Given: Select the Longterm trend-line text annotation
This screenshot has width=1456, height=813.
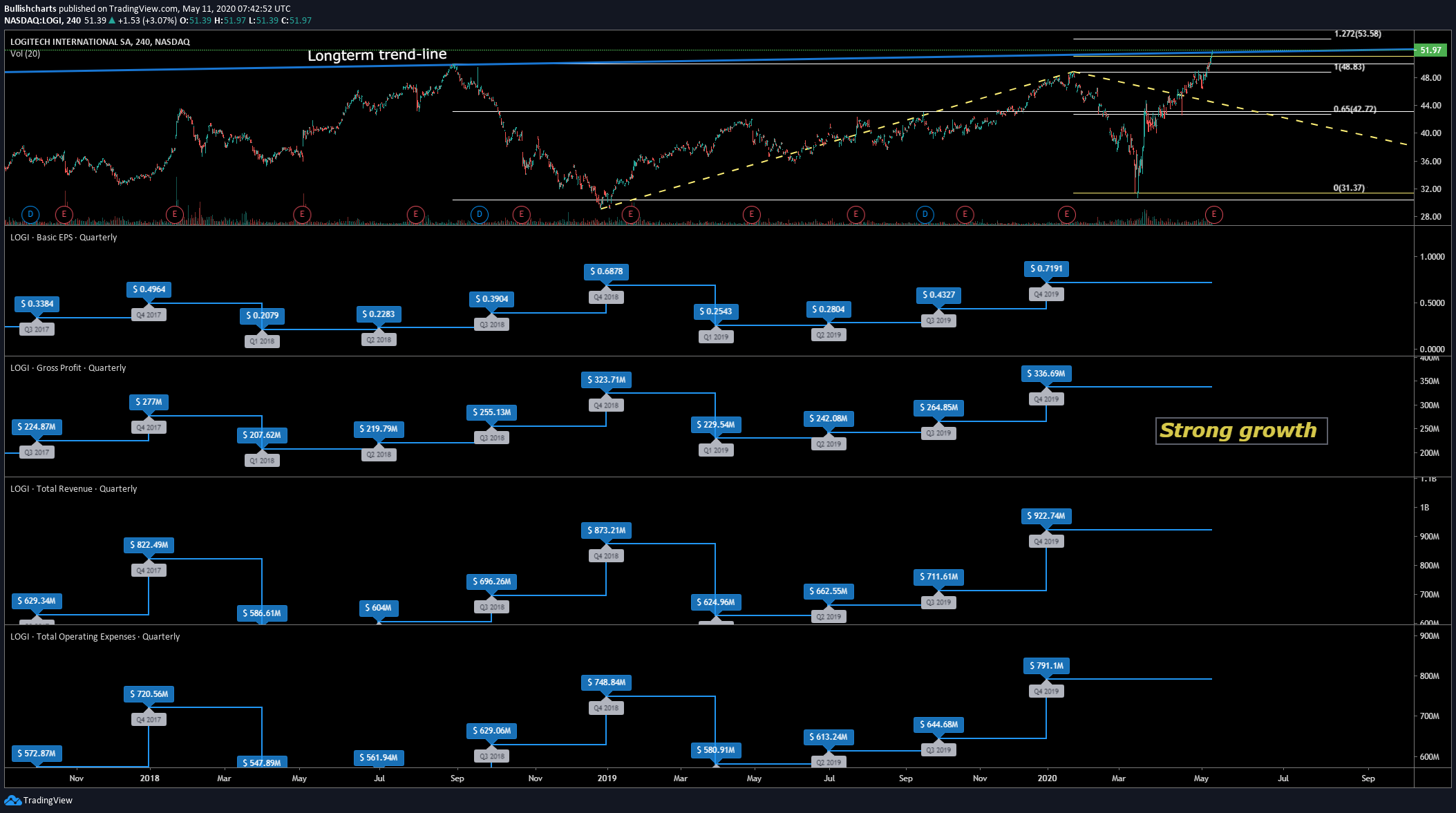Looking at the screenshot, I should 377,55.
